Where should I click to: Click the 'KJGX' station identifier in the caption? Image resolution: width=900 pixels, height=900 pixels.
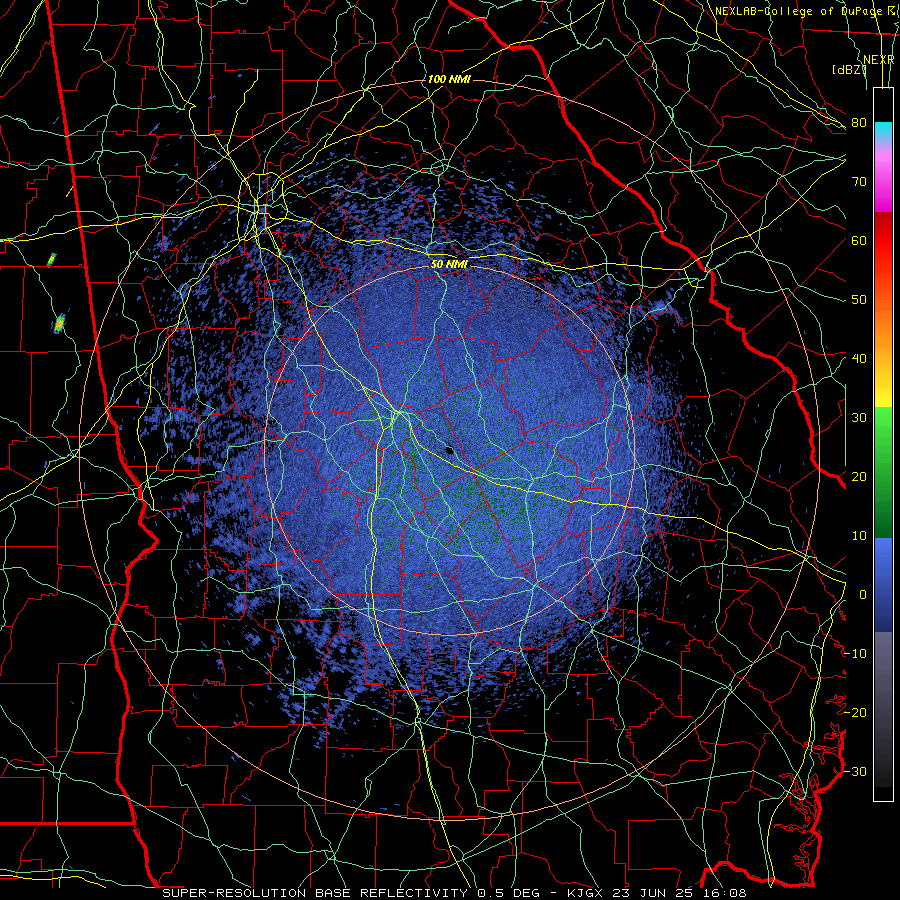pyautogui.click(x=586, y=893)
